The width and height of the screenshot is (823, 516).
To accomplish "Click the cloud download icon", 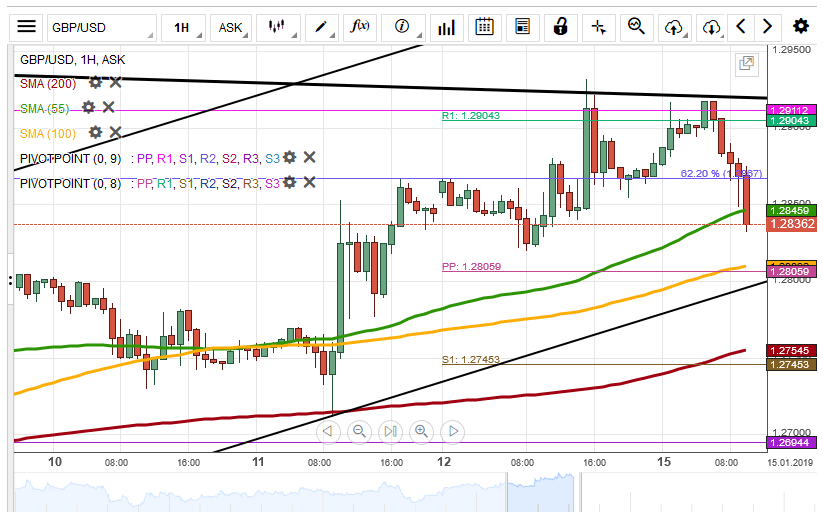I will pos(710,27).
